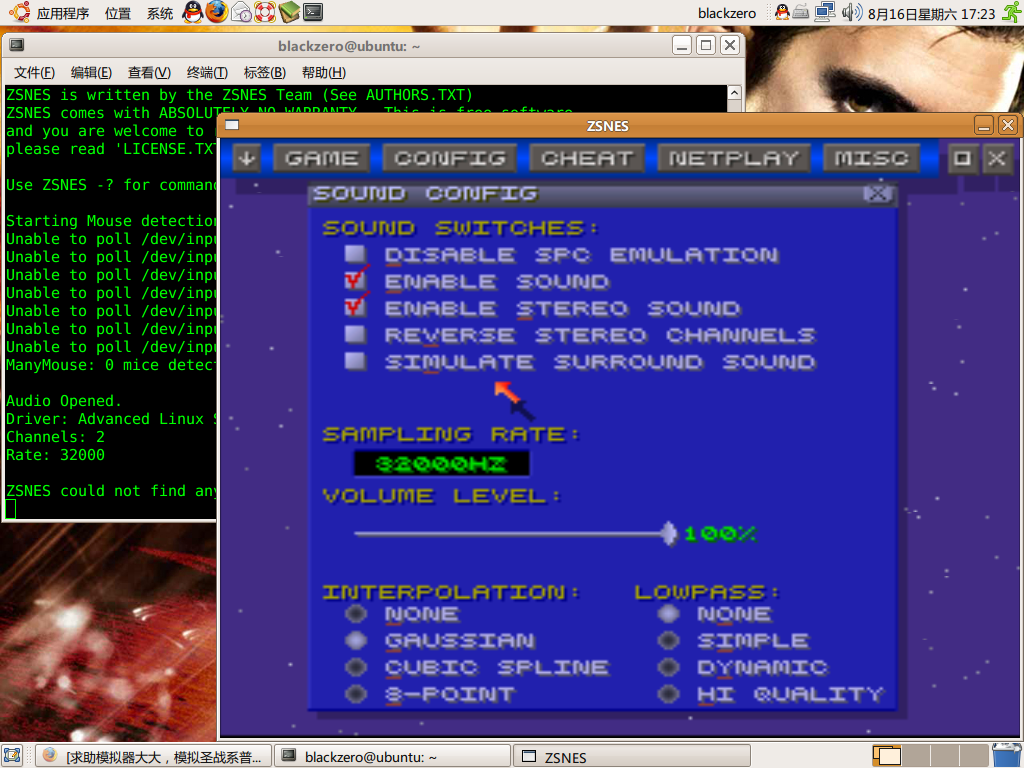Open the 标签(B) menu in the terminal

coord(264,72)
